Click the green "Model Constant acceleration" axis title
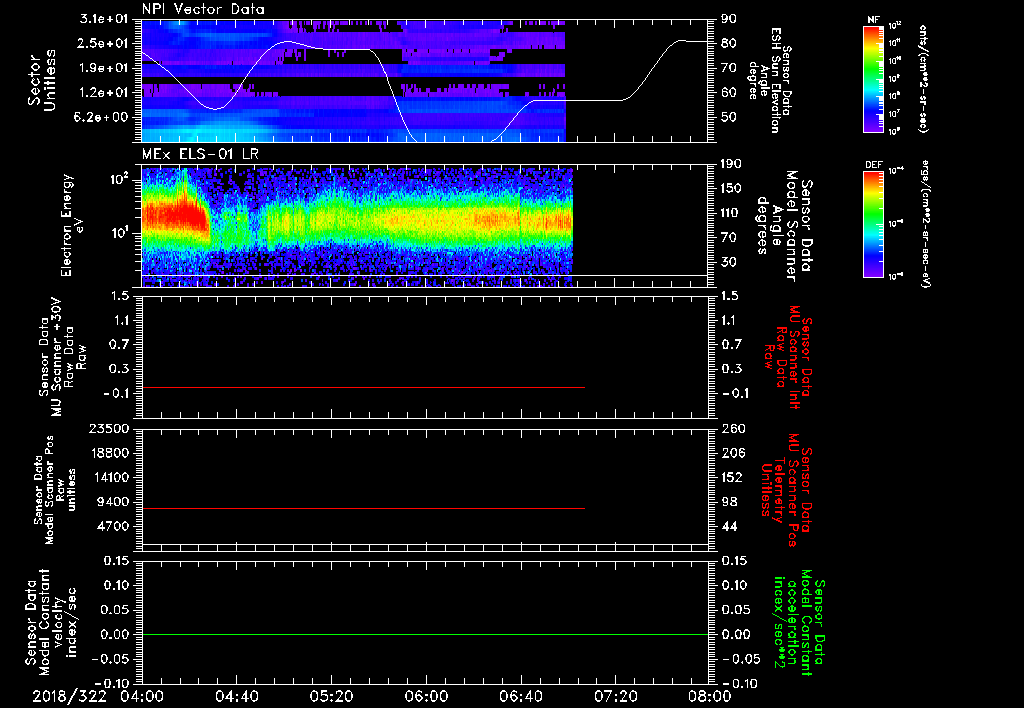The image size is (1024, 708). click(799, 624)
